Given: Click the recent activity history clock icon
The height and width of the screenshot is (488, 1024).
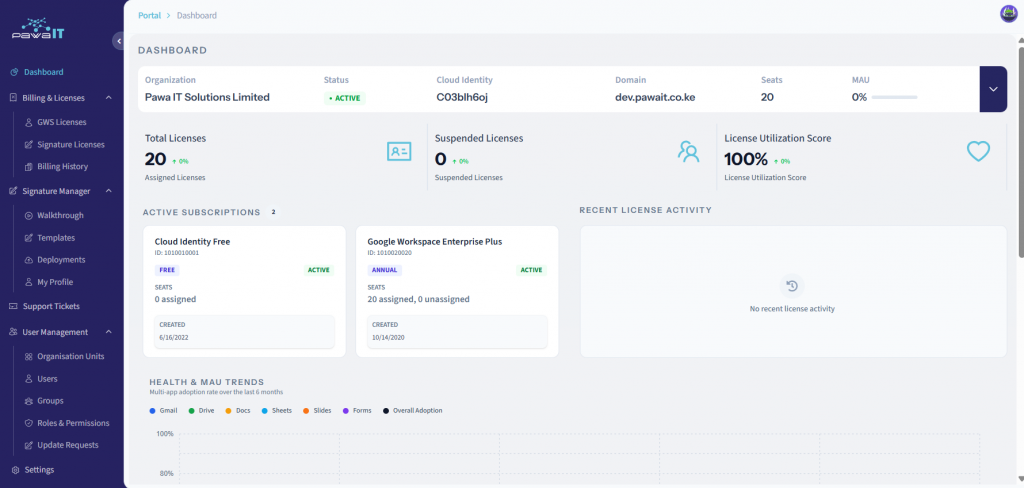Looking at the screenshot, I should point(792,285).
